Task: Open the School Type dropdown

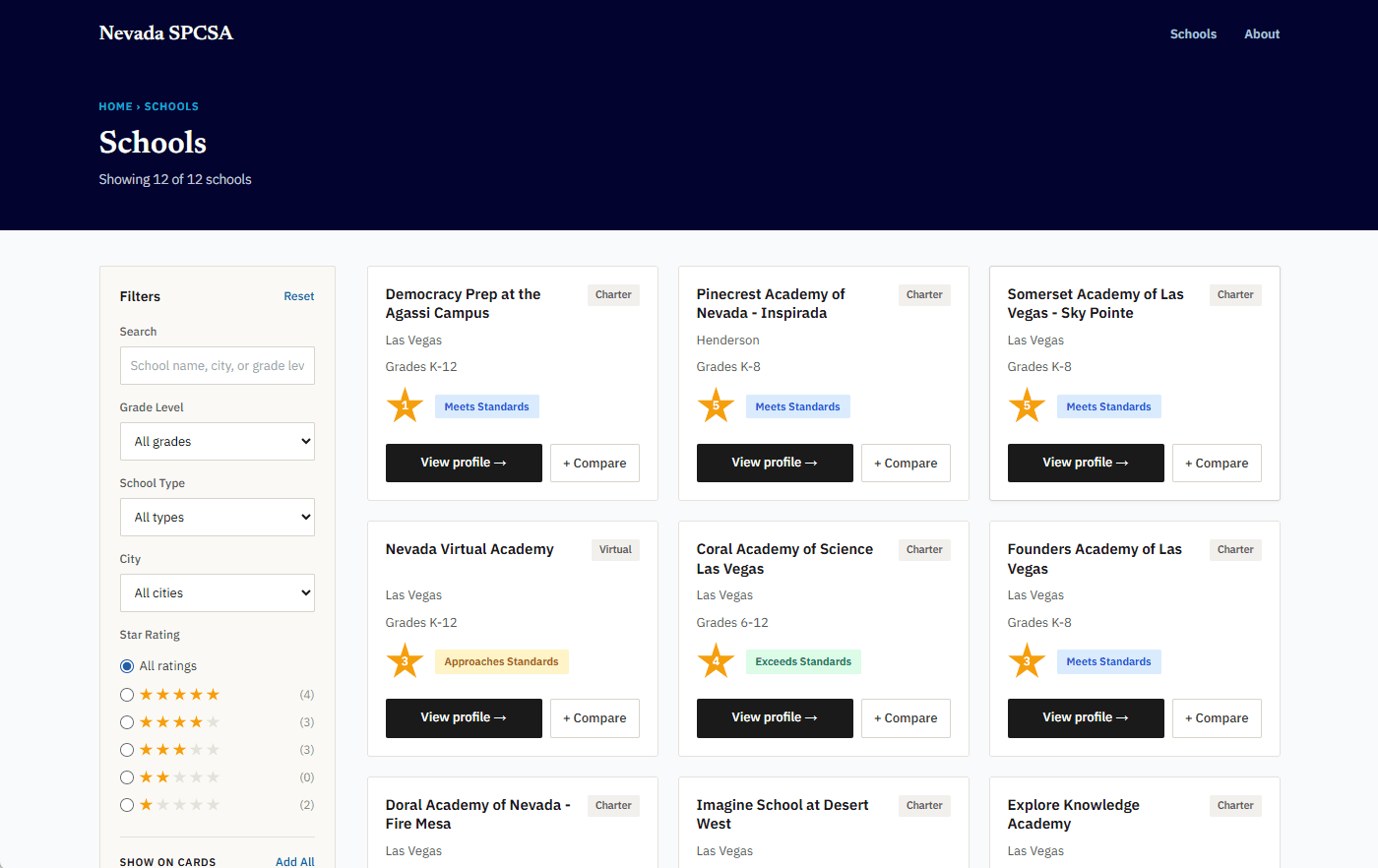Action: click(218, 518)
